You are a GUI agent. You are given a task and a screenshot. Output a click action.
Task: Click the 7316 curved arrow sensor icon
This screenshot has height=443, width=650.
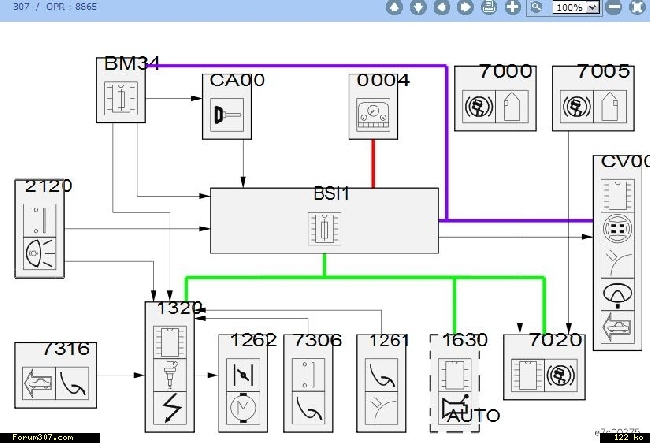point(72,383)
